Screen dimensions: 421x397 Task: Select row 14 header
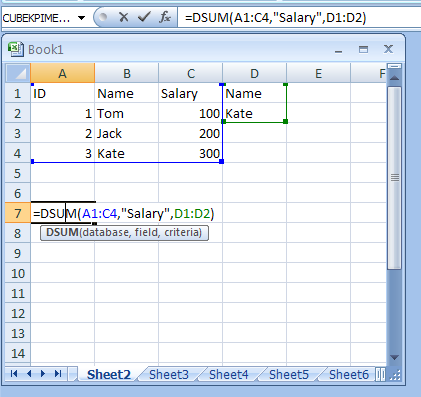[x=18, y=353]
